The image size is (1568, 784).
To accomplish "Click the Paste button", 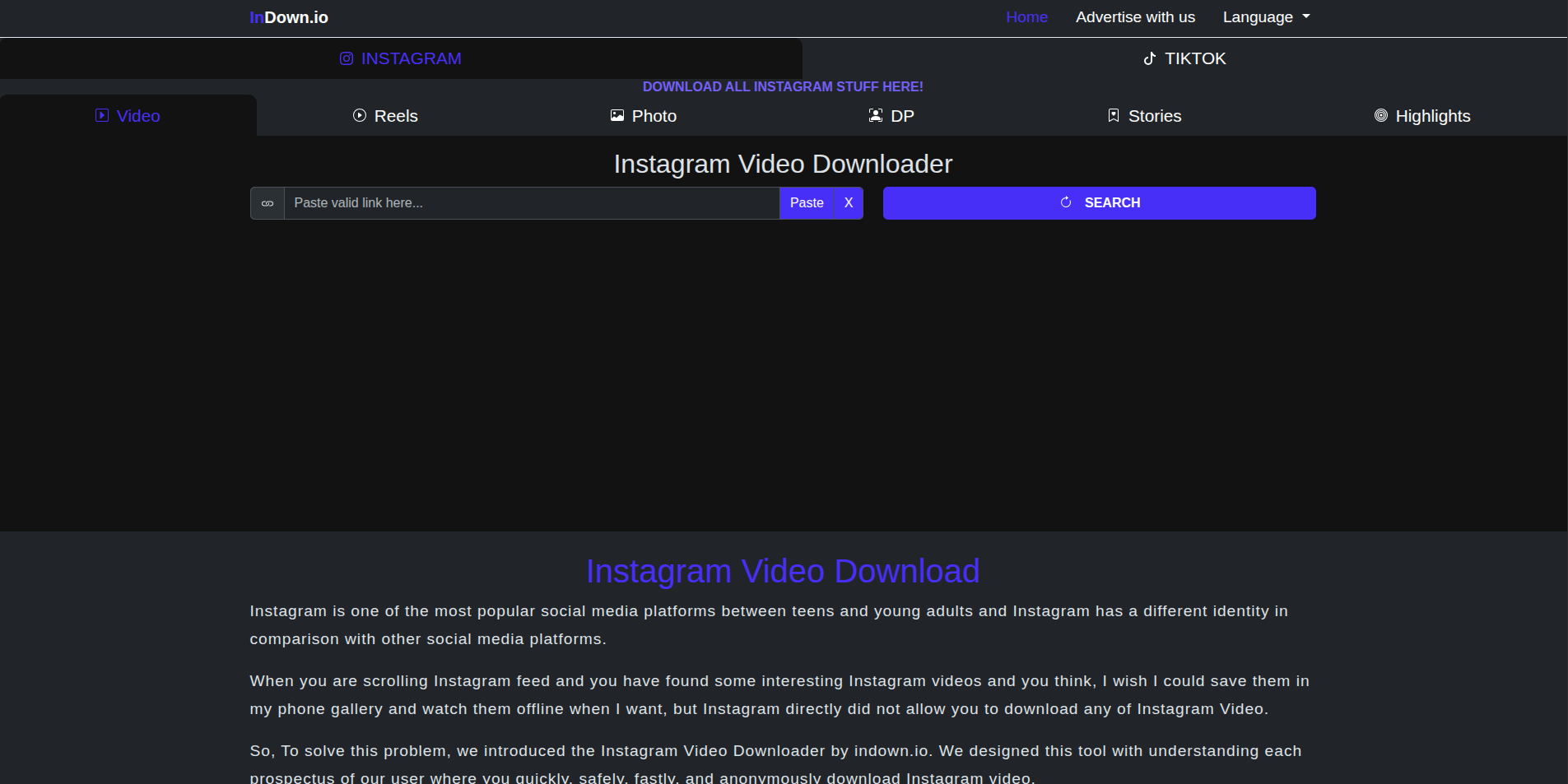I will tap(807, 203).
